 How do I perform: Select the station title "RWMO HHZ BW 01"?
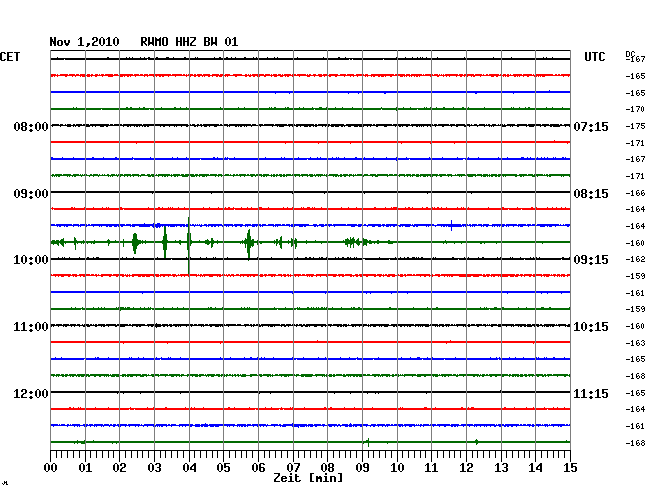(189, 42)
